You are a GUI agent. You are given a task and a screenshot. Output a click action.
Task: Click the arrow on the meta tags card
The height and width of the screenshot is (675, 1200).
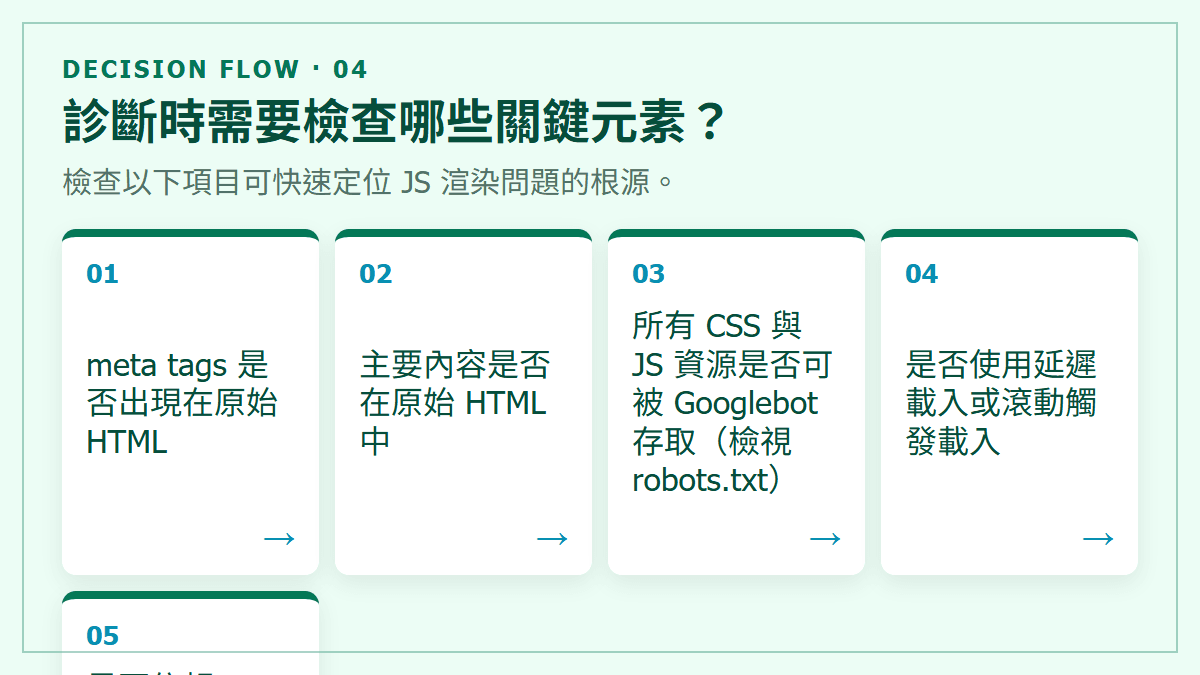point(279,539)
